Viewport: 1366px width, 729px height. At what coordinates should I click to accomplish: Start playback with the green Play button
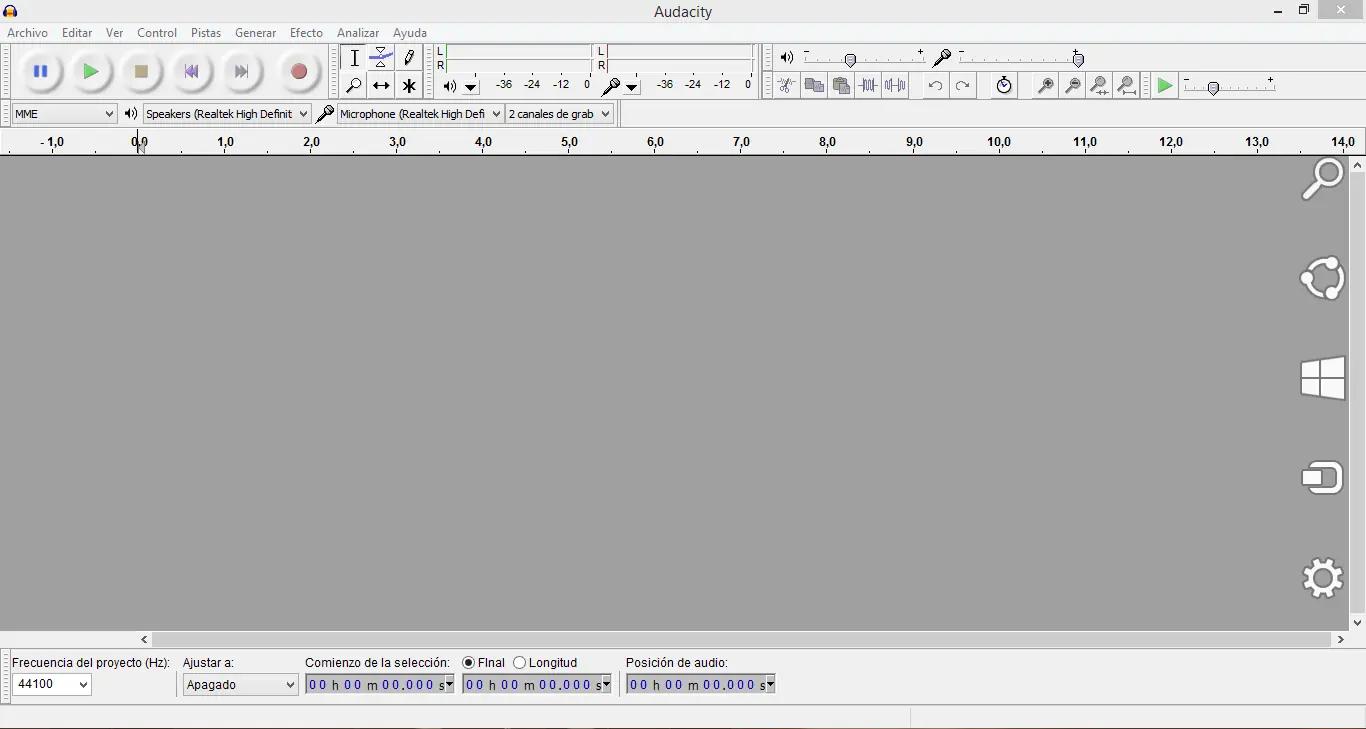coord(91,72)
